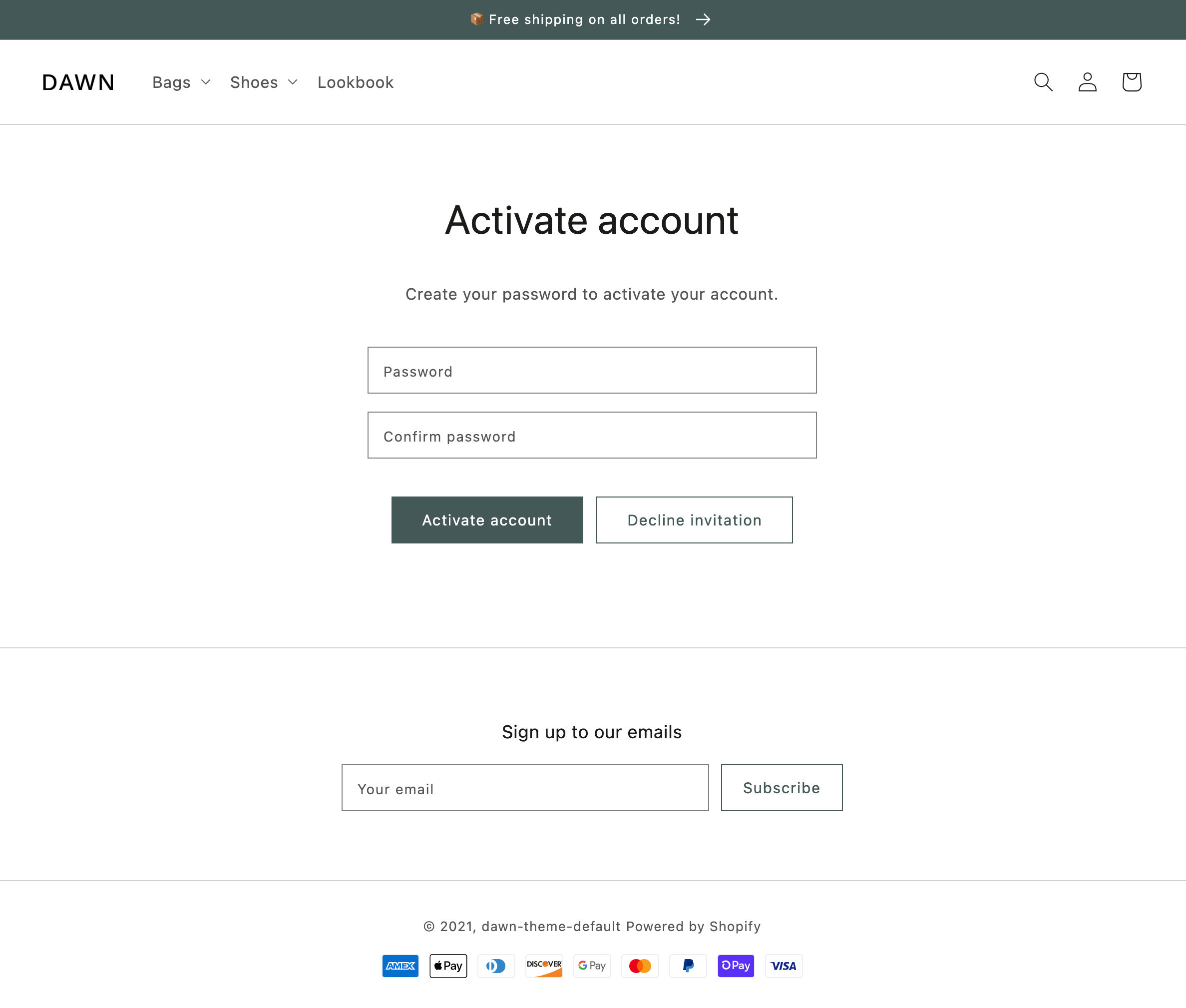Click the Apple Pay payment icon
The height and width of the screenshot is (1008, 1186).
point(448,966)
